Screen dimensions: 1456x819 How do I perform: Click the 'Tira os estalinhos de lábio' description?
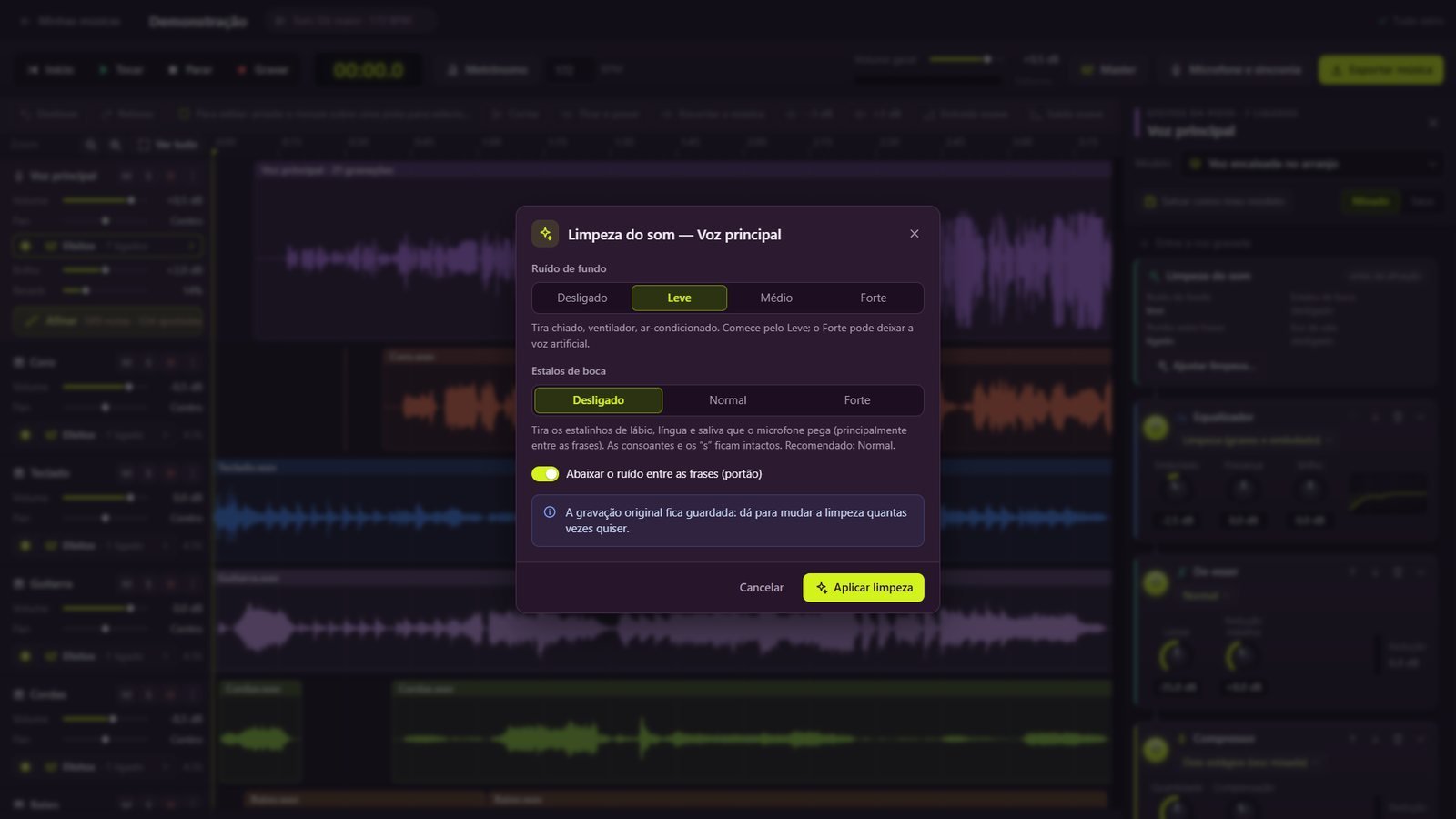click(719, 438)
